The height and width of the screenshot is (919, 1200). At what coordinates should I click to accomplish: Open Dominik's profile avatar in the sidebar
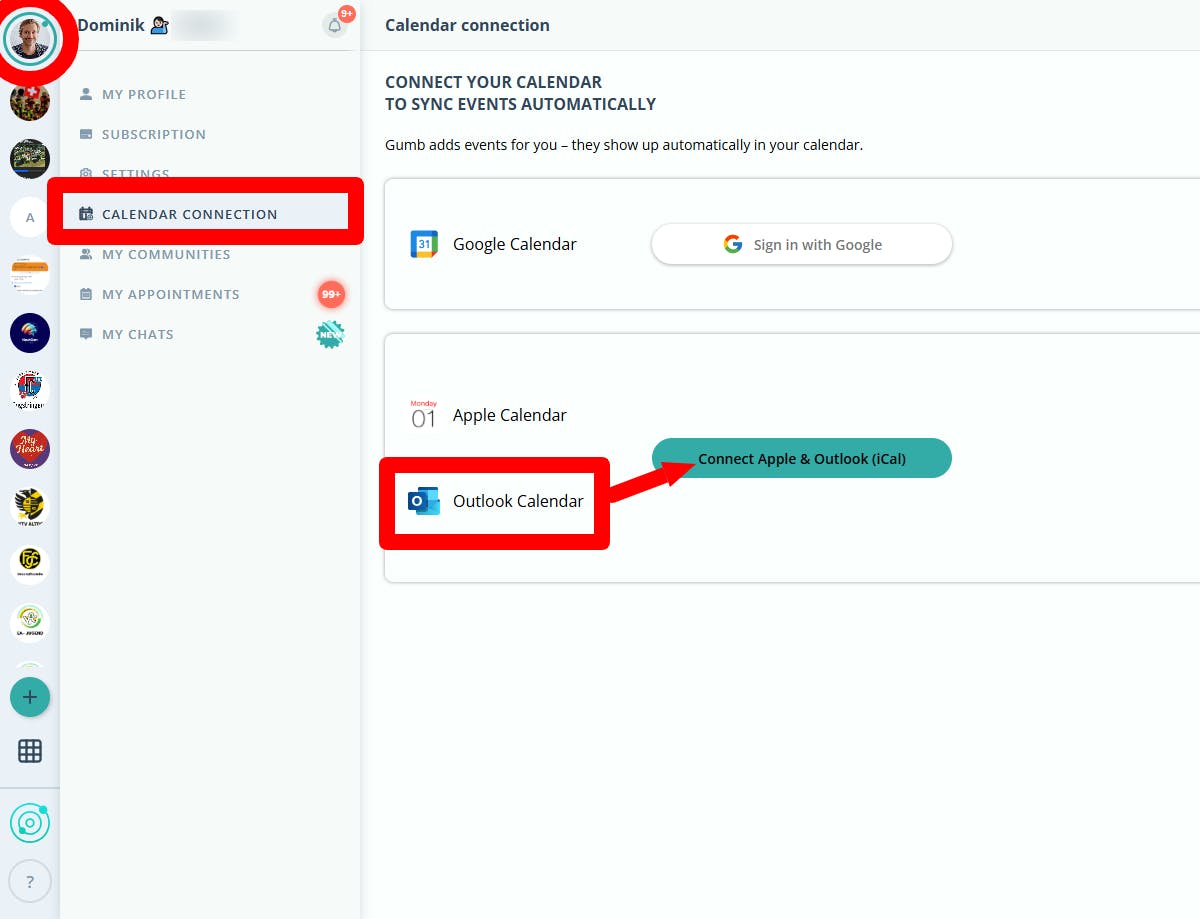pos(30,38)
